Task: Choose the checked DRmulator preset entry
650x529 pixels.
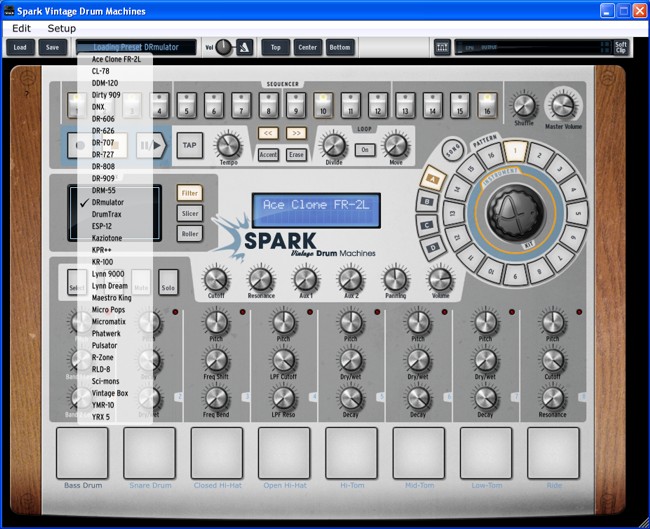Action: pyautogui.click(x=116, y=202)
